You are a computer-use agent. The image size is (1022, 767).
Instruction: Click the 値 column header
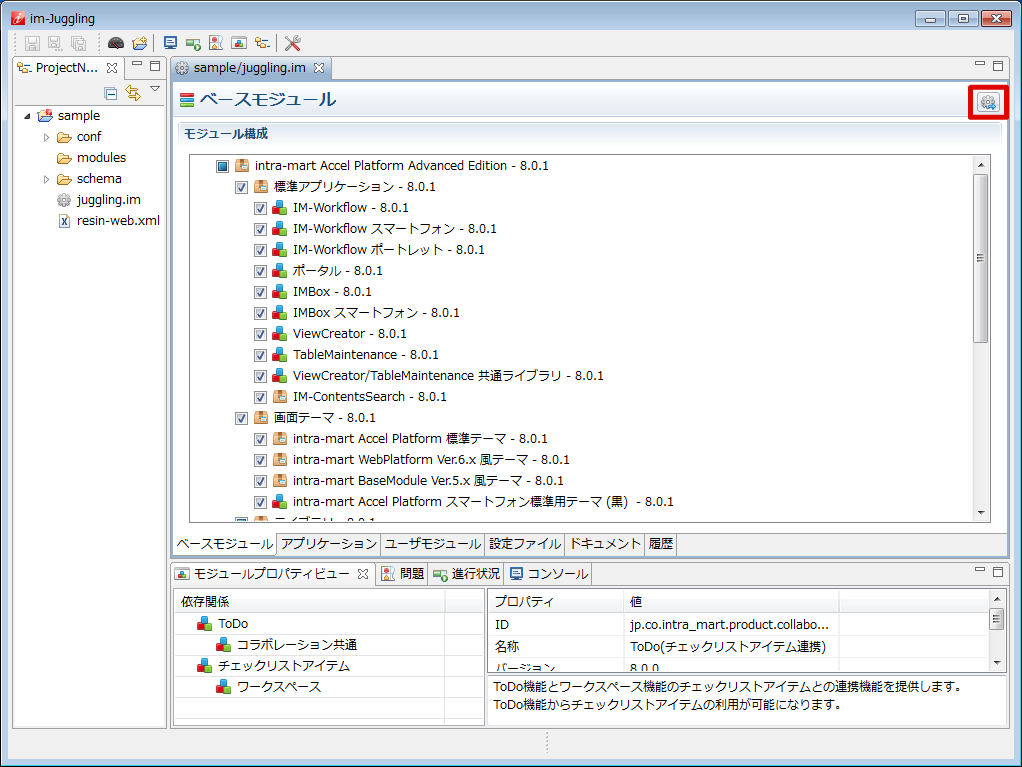731,601
